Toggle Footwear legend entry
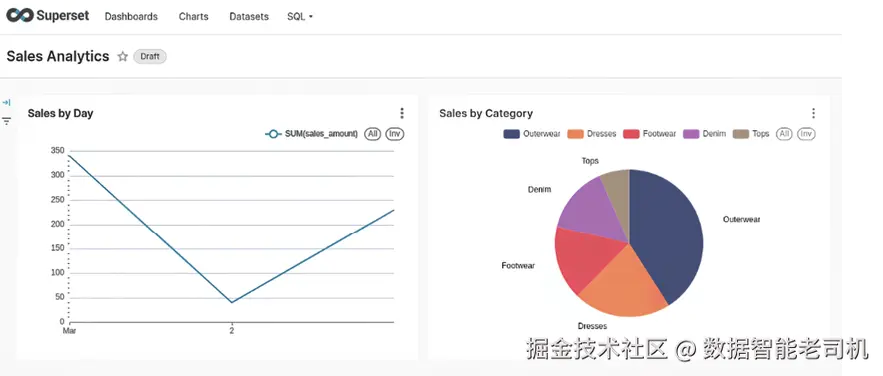The height and width of the screenshot is (376, 883). [x=649, y=134]
